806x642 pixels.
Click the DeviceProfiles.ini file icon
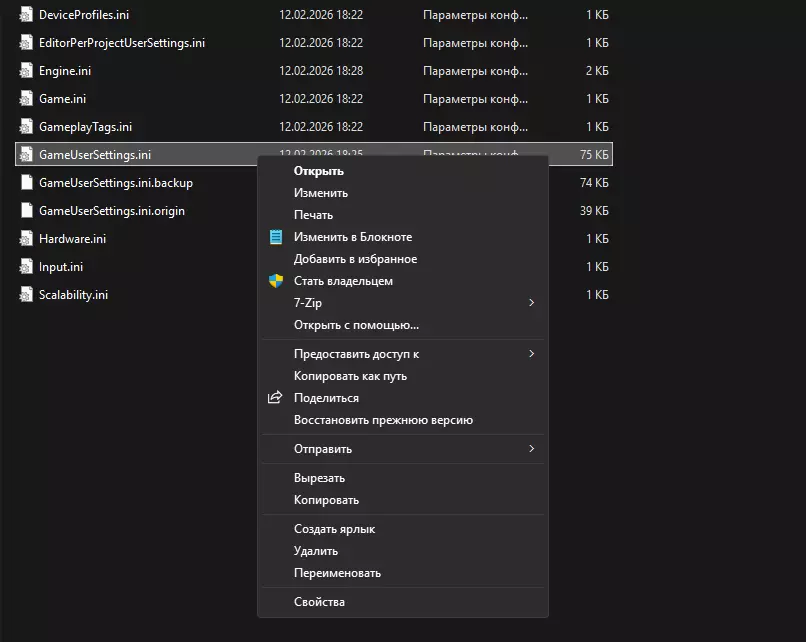tap(27, 15)
